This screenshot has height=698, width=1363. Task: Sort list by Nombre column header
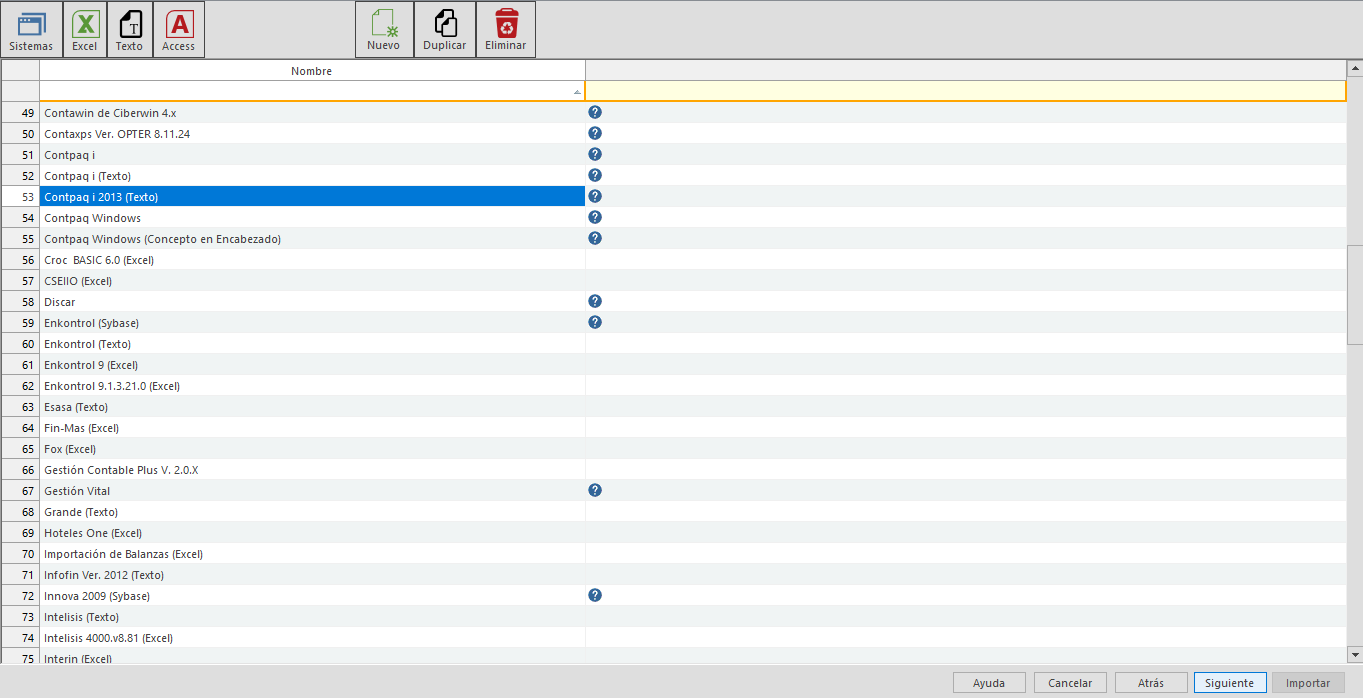click(x=312, y=71)
